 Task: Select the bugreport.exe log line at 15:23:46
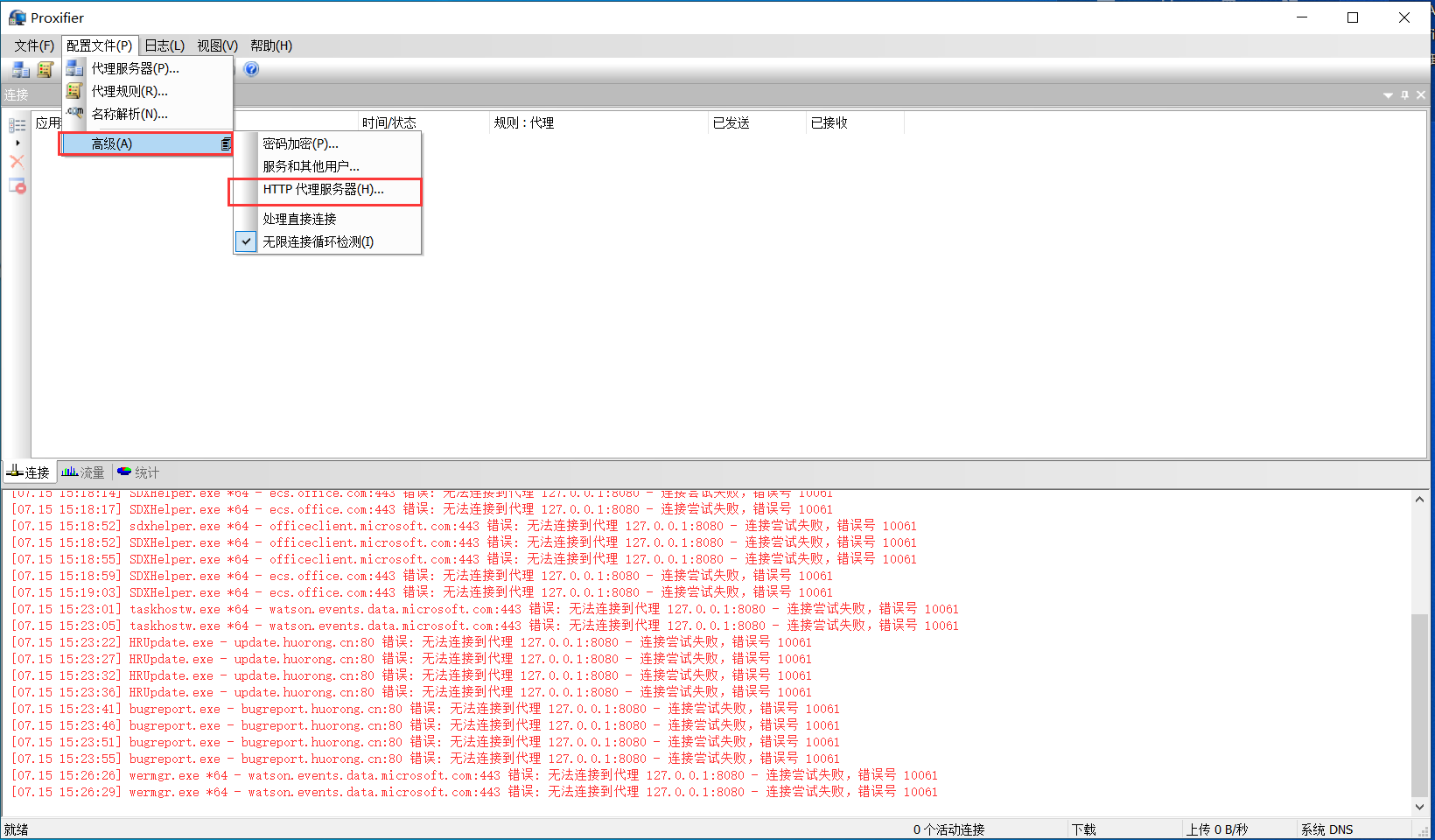coord(425,725)
